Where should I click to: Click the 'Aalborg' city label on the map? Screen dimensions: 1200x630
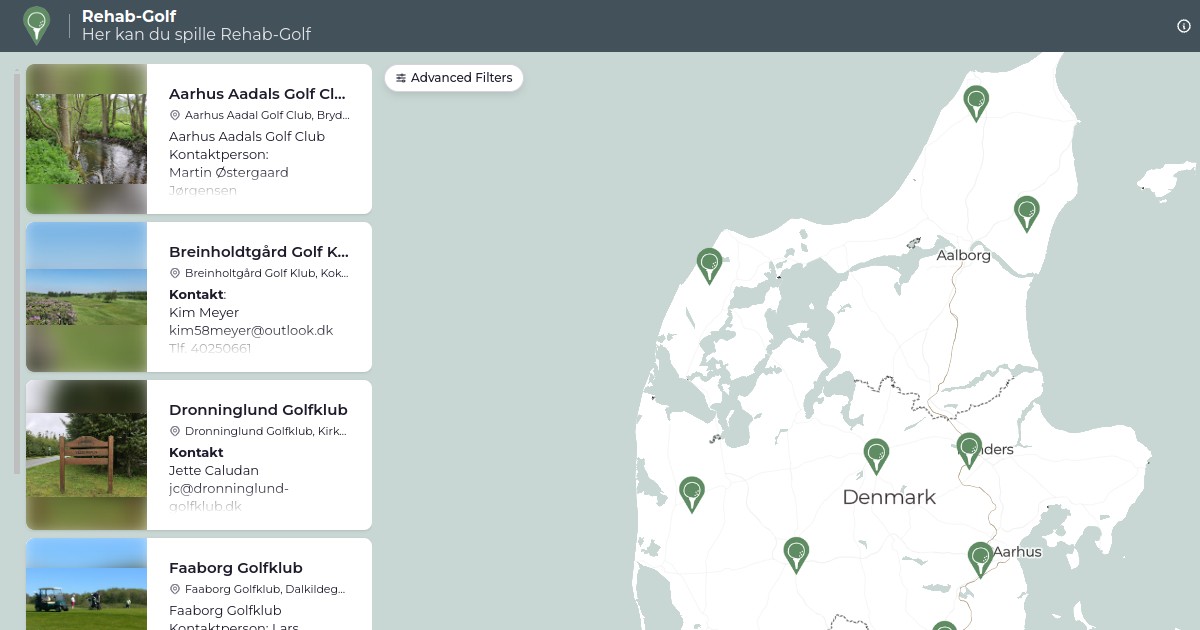963,255
